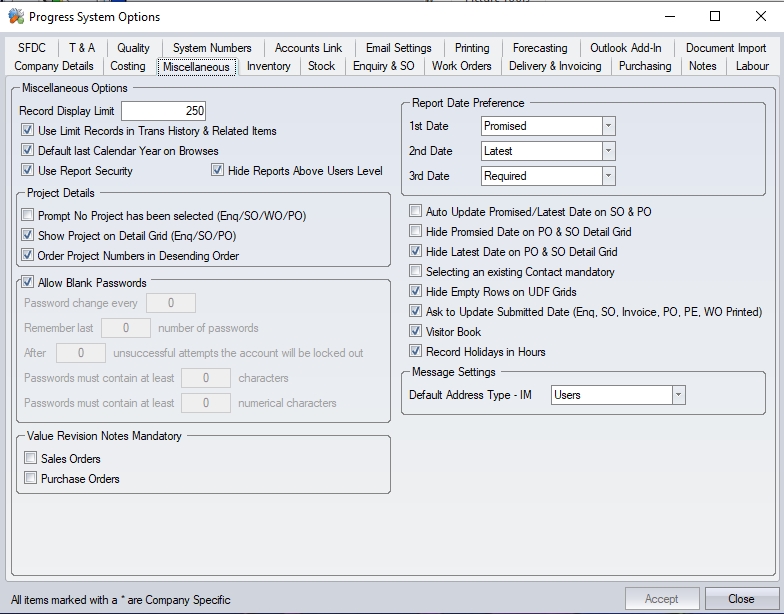Click the Close button
The height and width of the screenshot is (614, 784).
pyautogui.click(x=741, y=599)
